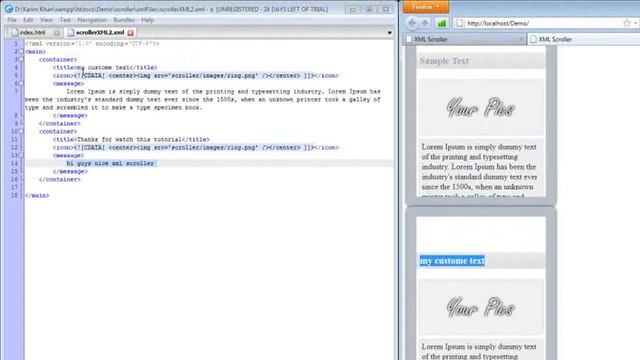
Task: Open the View menu
Action: click(x=46, y=20)
